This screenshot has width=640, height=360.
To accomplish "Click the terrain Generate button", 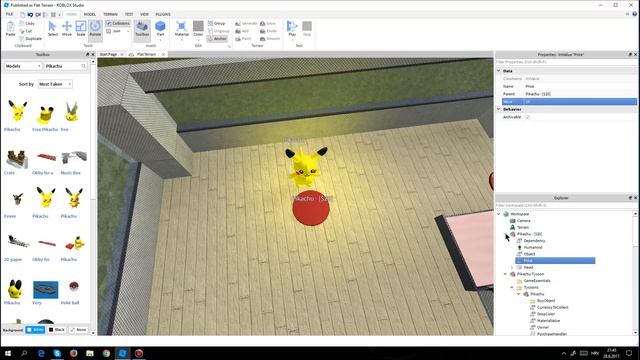I will (x=246, y=23).
